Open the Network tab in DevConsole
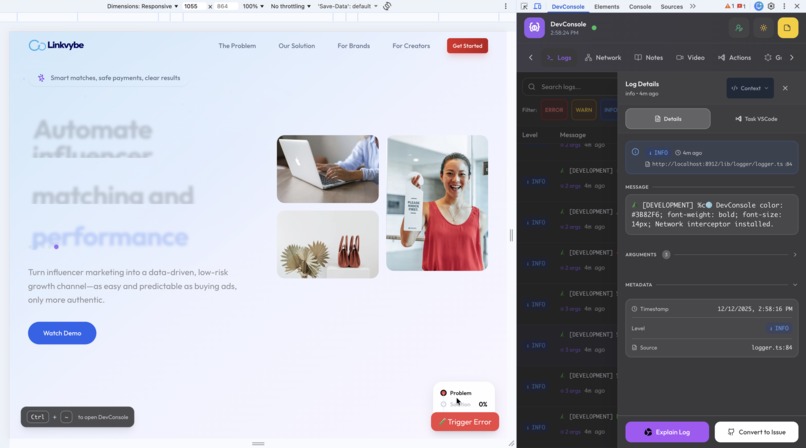 [603, 58]
